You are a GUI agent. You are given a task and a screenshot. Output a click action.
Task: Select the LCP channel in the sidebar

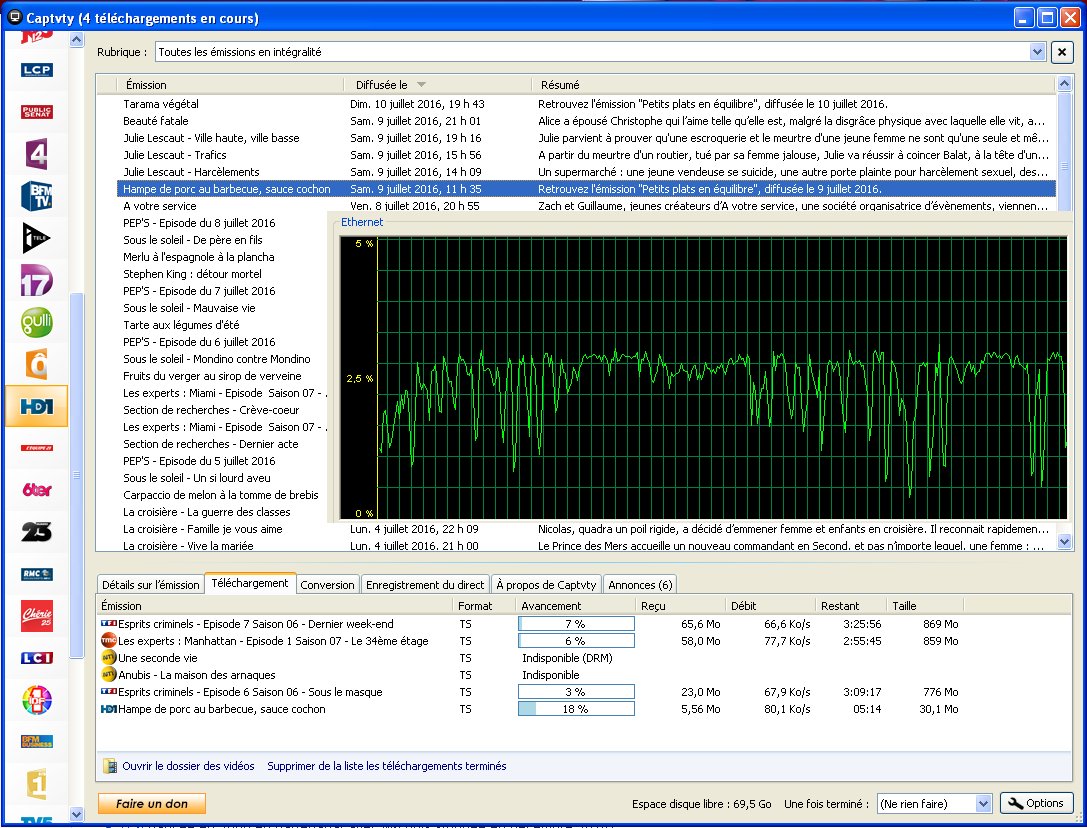(37, 70)
